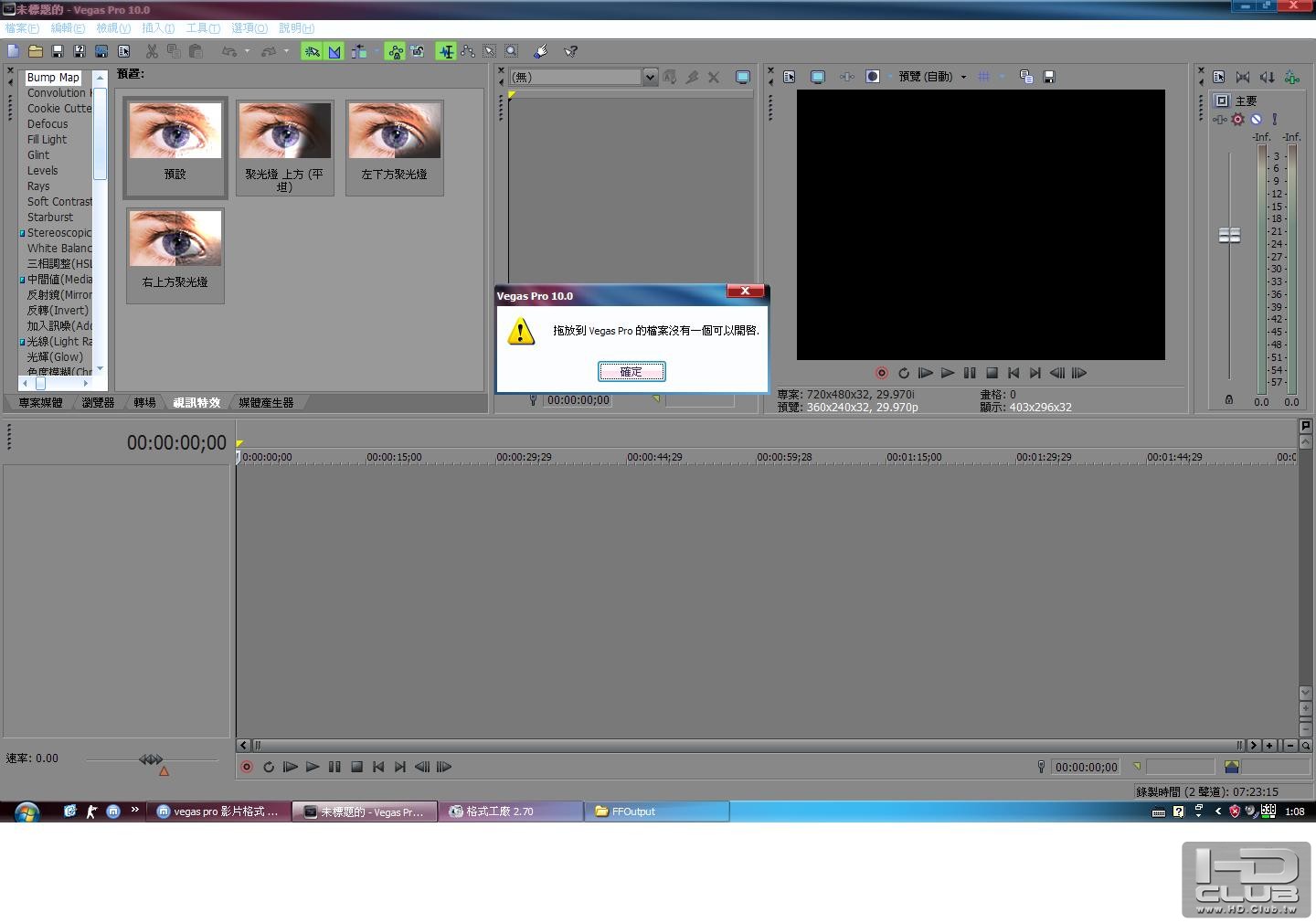Open the Auto Ripple mode dropdown arrow
The image size is (1316, 923).
(x=376, y=51)
